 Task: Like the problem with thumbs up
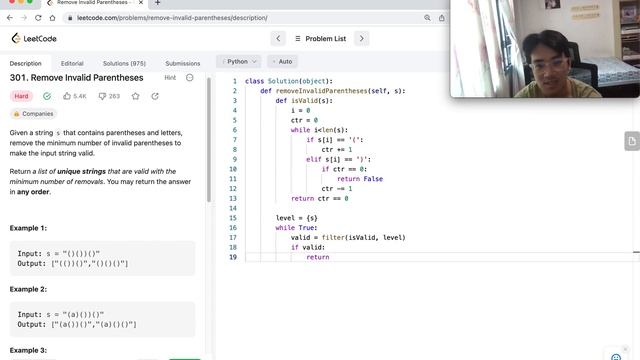[x=75, y=96]
